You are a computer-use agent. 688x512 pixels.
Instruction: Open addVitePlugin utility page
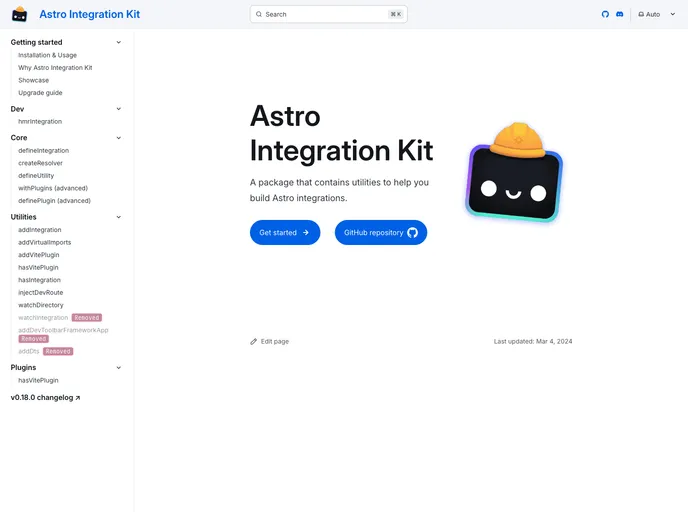[39, 255]
